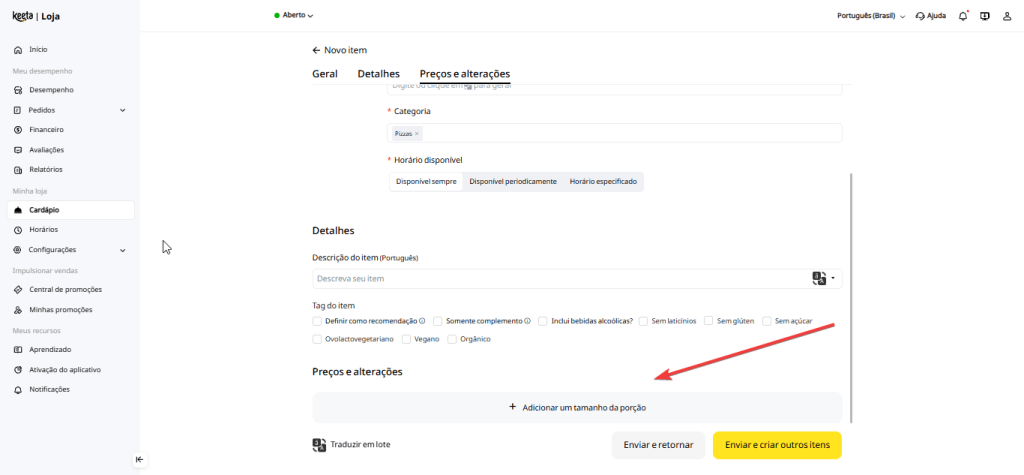Click the back arrow beside Novo item
The image size is (1024, 475).
[316, 50]
